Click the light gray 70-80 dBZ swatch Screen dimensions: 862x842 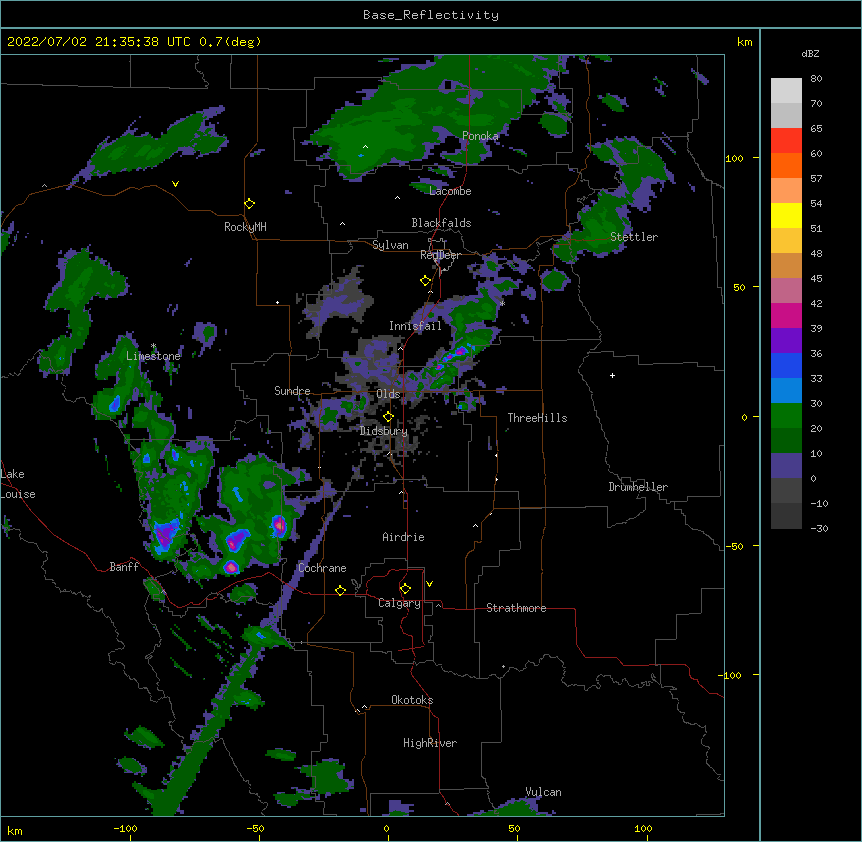[786, 91]
